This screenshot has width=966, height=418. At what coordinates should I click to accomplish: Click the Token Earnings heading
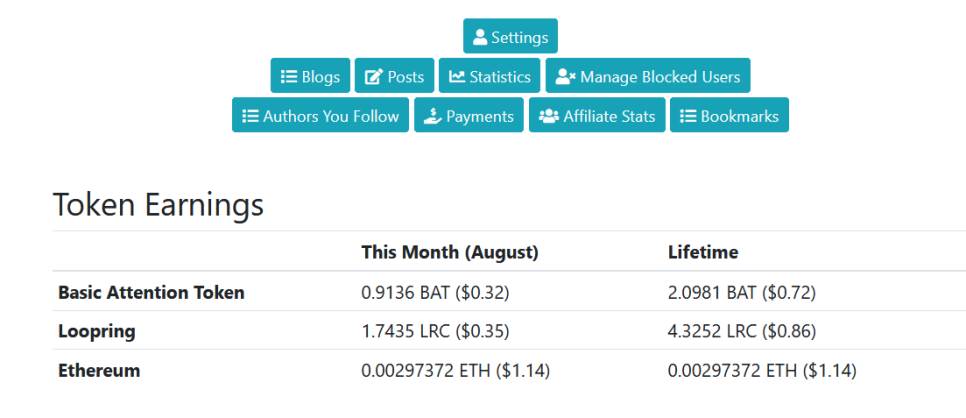click(158, 205)
